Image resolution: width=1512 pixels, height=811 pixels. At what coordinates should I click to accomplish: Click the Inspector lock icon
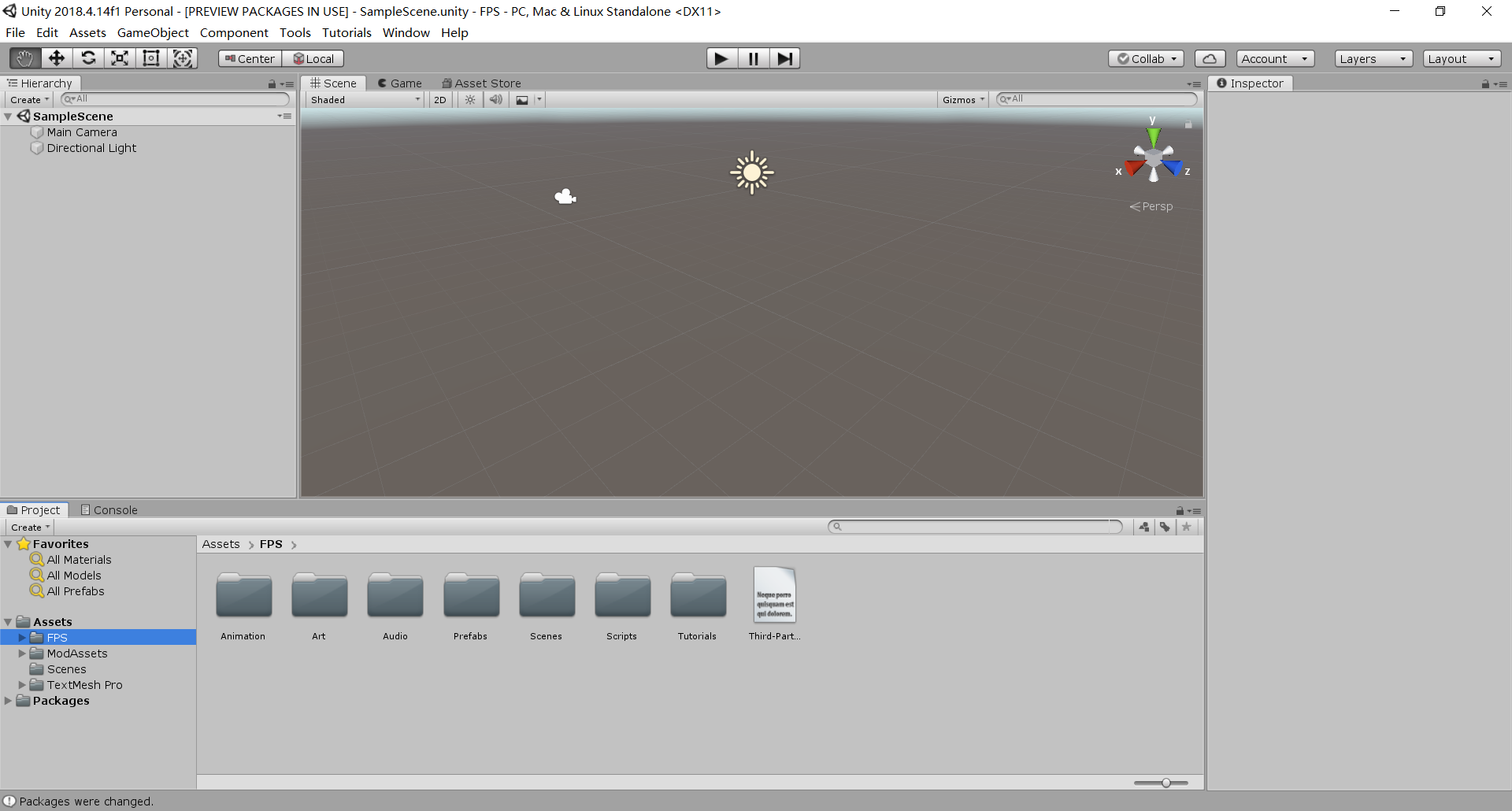click(1484, 83)
